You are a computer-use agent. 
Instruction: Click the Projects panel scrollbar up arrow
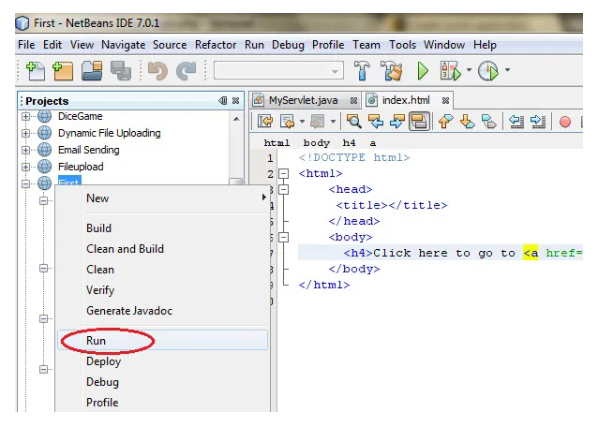click(x=236, y=119)
